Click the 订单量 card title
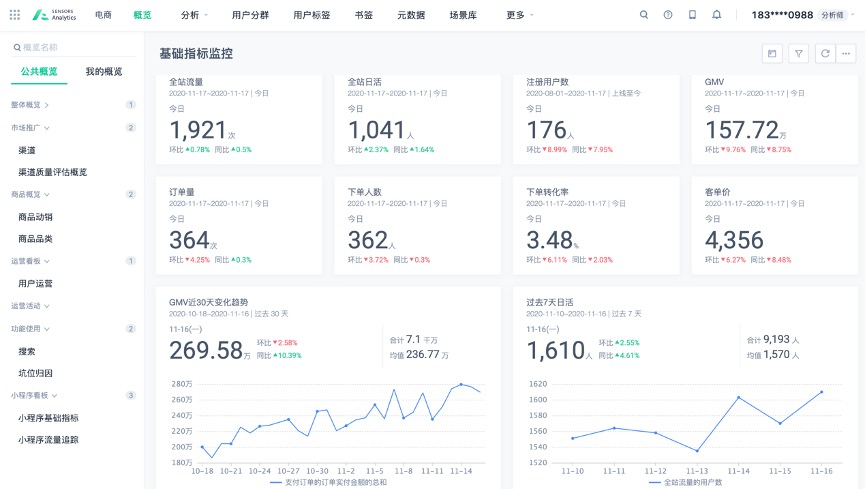The image size is (866, 489). (x=182, y=192)
